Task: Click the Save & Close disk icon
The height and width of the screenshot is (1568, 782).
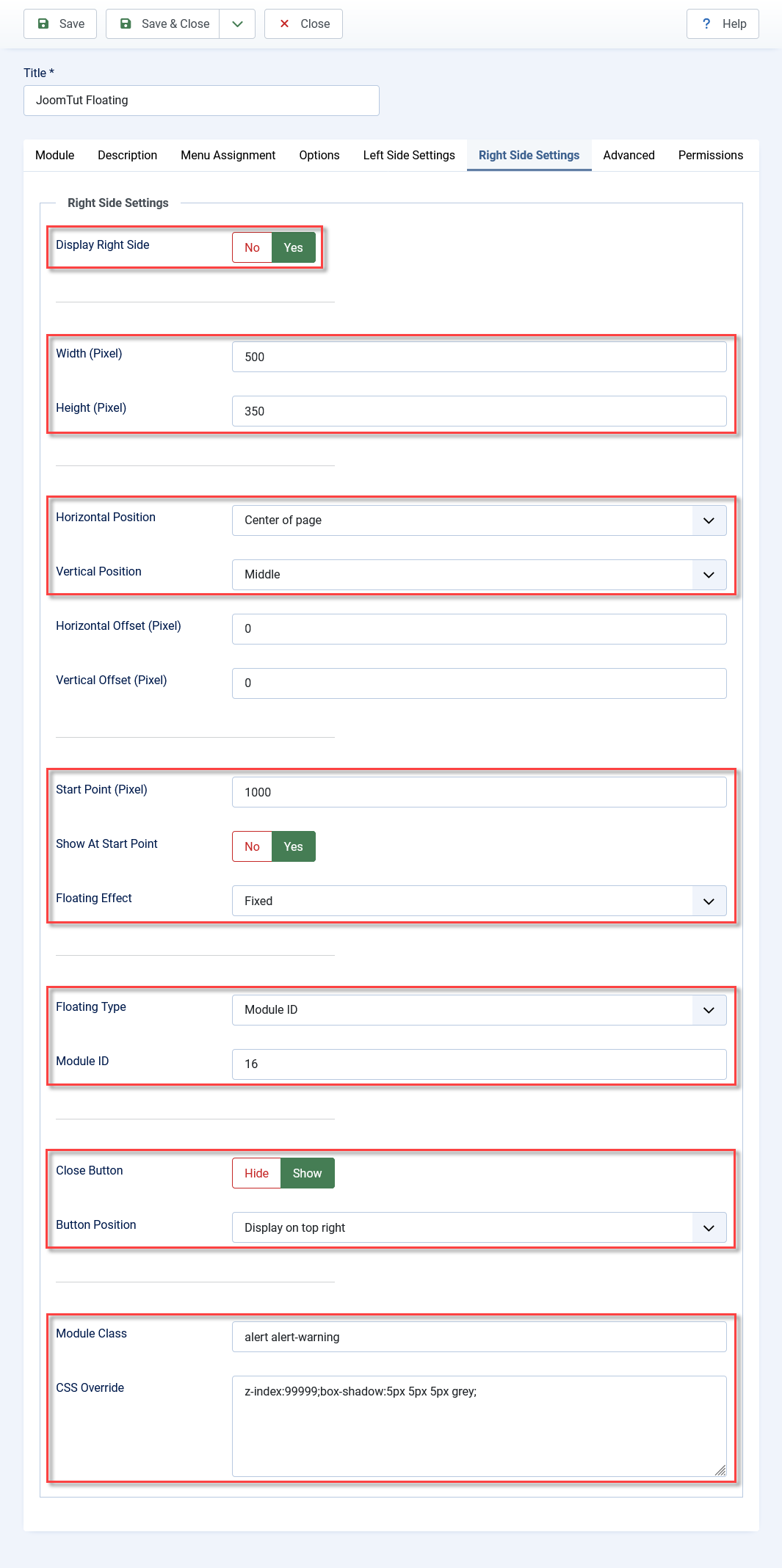Action: click(126, 23)
